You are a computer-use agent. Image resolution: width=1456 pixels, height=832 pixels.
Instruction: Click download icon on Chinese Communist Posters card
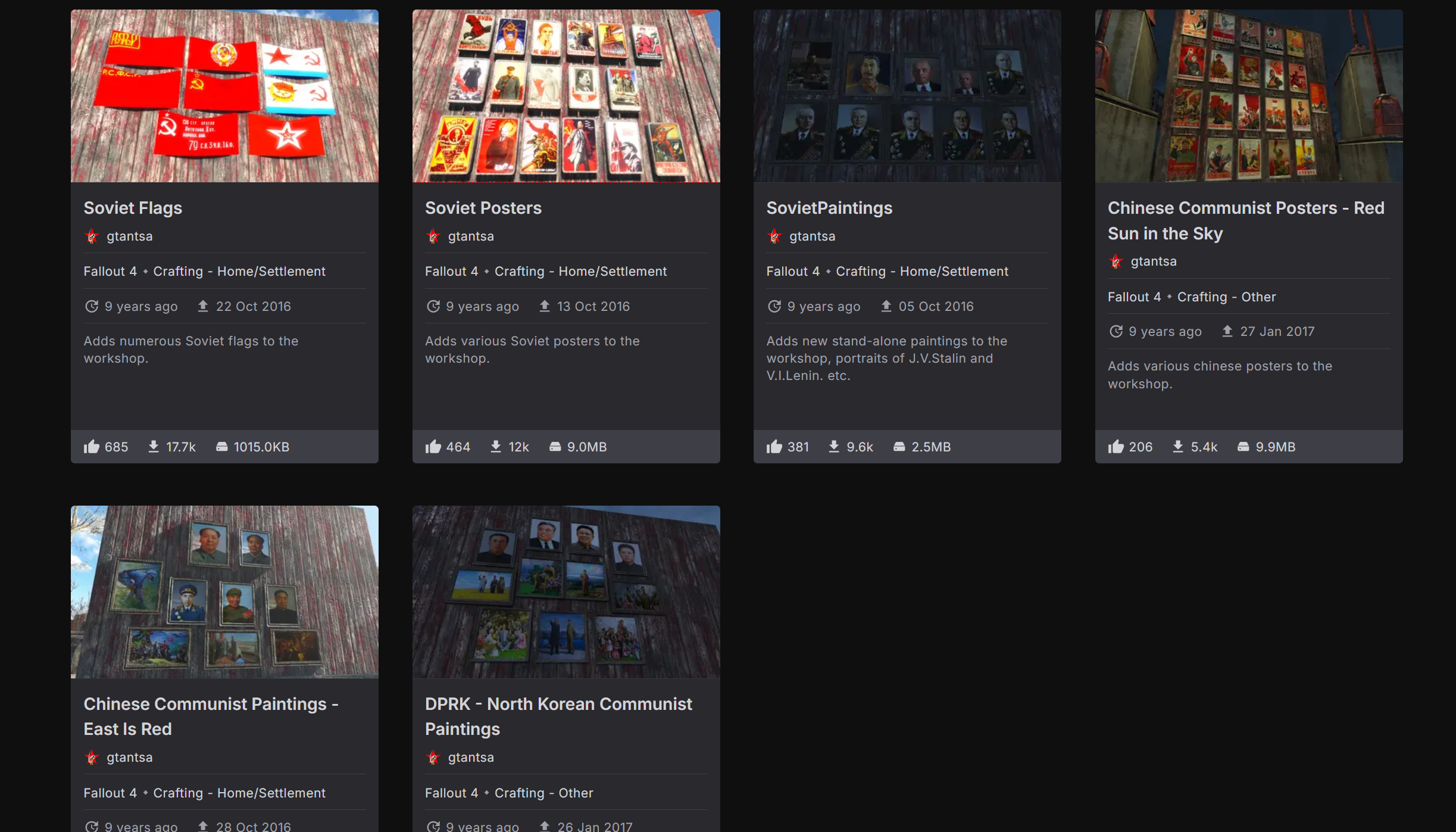(x=1177, y=447)
